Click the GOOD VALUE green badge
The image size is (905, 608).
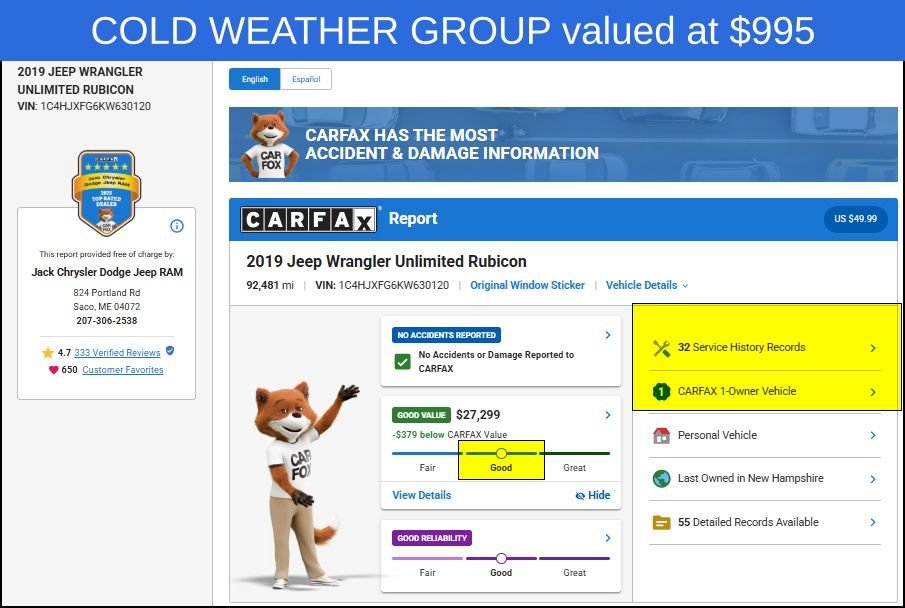421,415
